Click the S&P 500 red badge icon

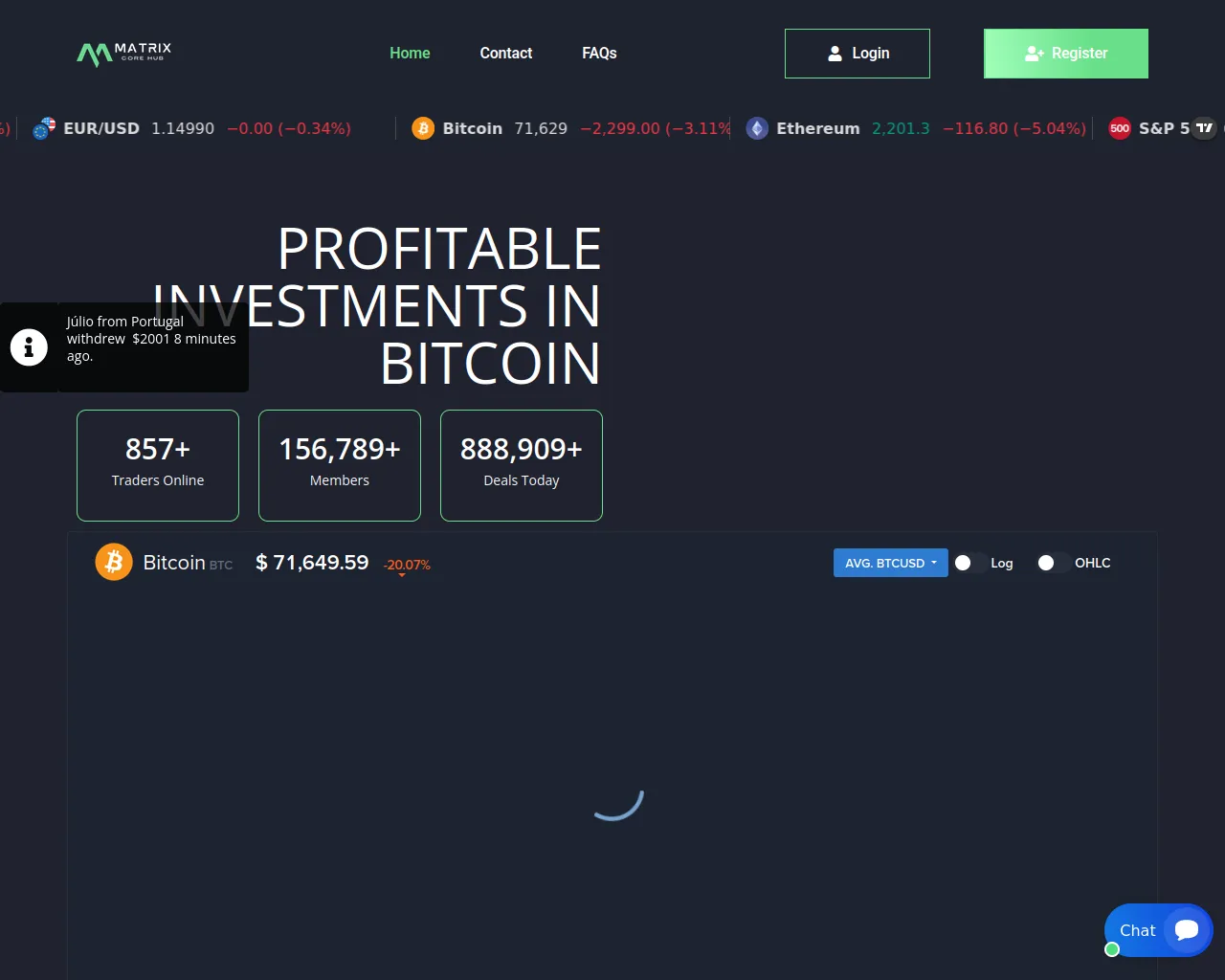[1120, 128]
